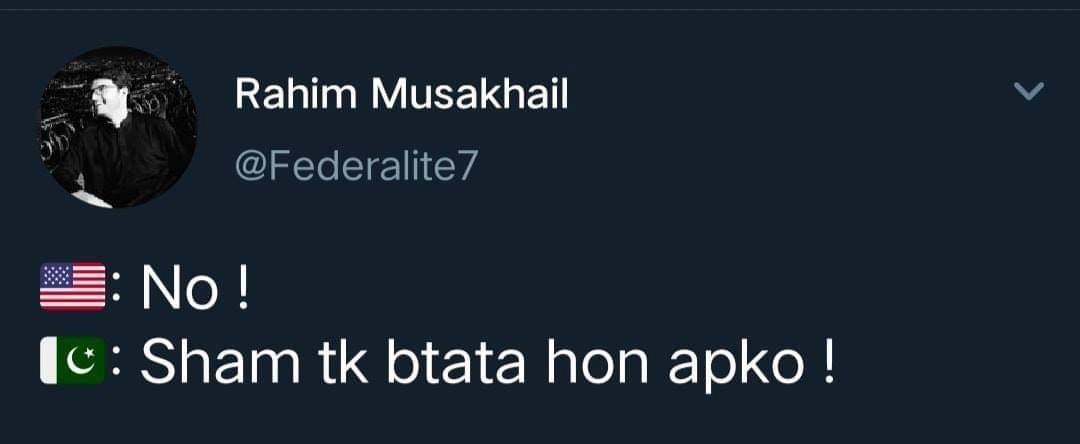Open the tweet options chevron menu
The image size is (1080, 444).
tap(1030, 91)
